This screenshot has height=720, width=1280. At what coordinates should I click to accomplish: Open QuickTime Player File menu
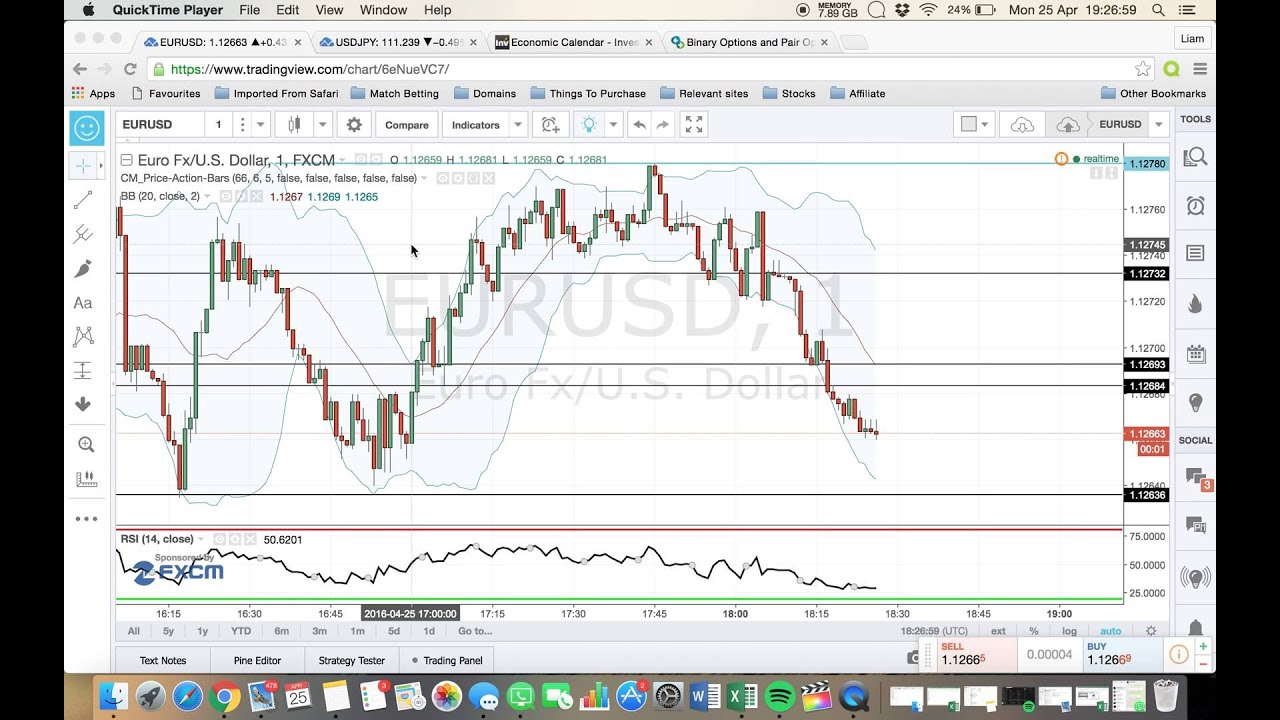pos(249,10)
